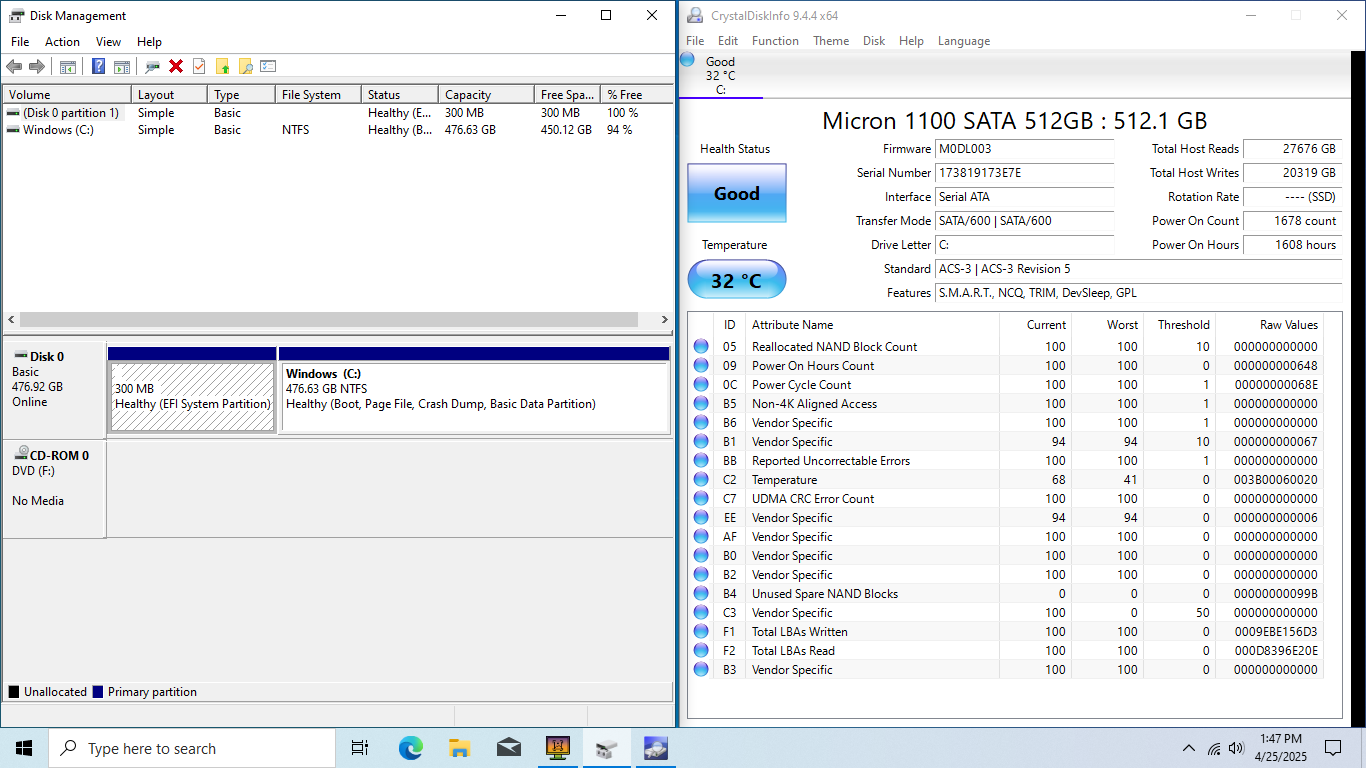
Task: Open View menu in Disk Management
Action: (x=108, y=42)
